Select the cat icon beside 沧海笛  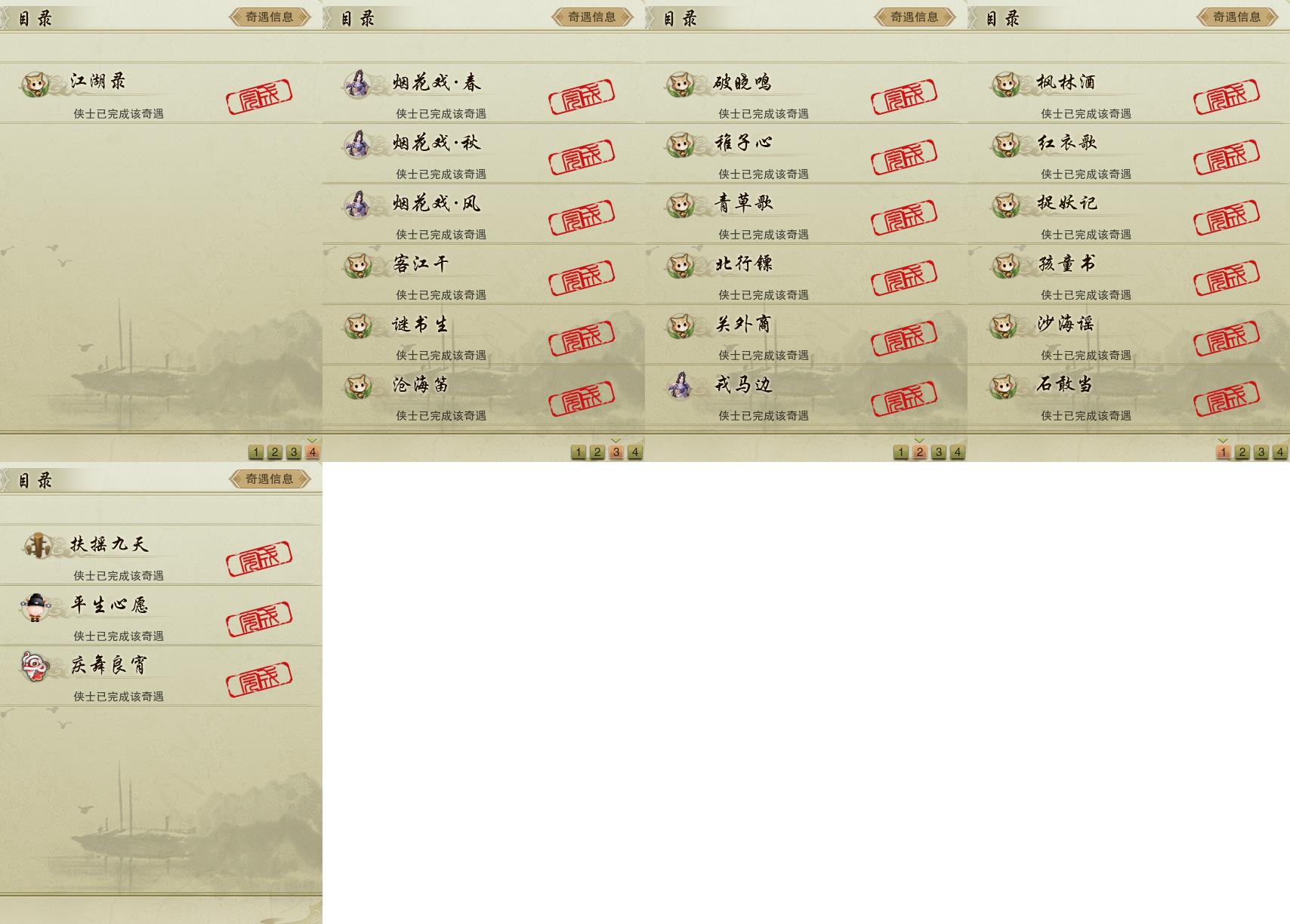point(358,386)
